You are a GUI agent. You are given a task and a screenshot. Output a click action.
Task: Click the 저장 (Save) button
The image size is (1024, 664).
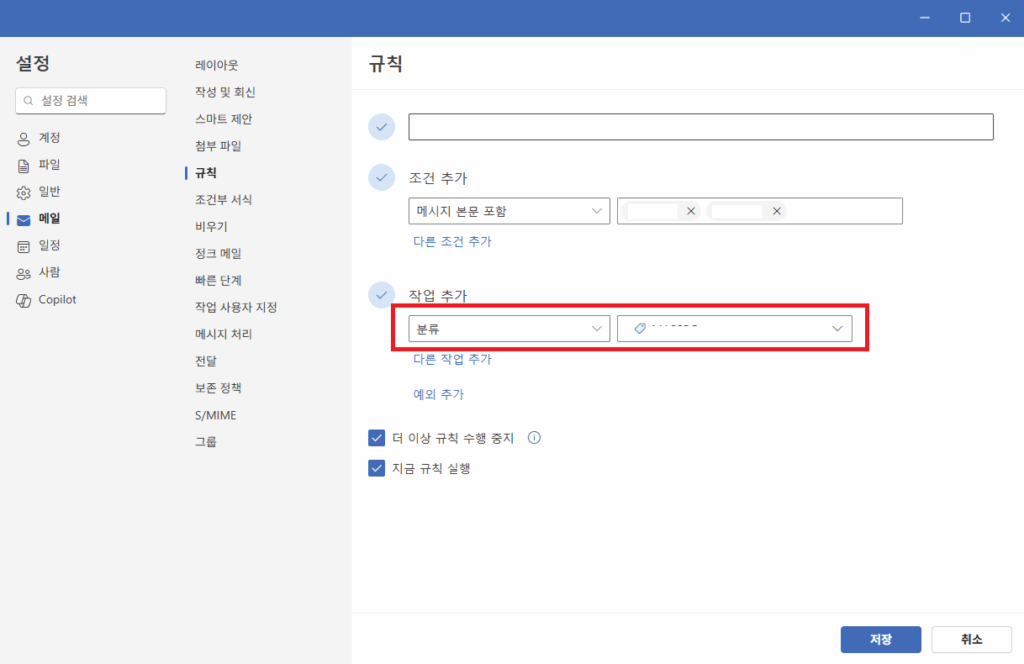880,639
